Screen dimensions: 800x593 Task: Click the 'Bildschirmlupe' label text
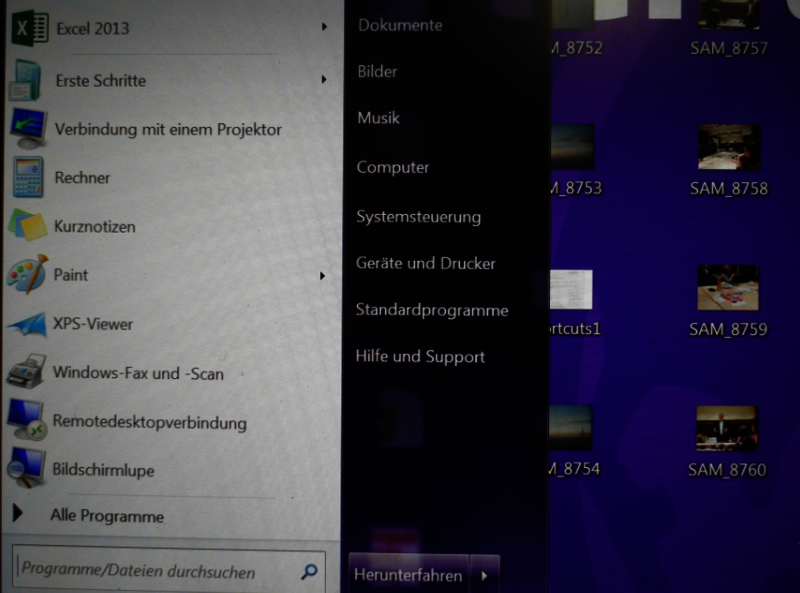pyautogui.click(x=103, y=470)
